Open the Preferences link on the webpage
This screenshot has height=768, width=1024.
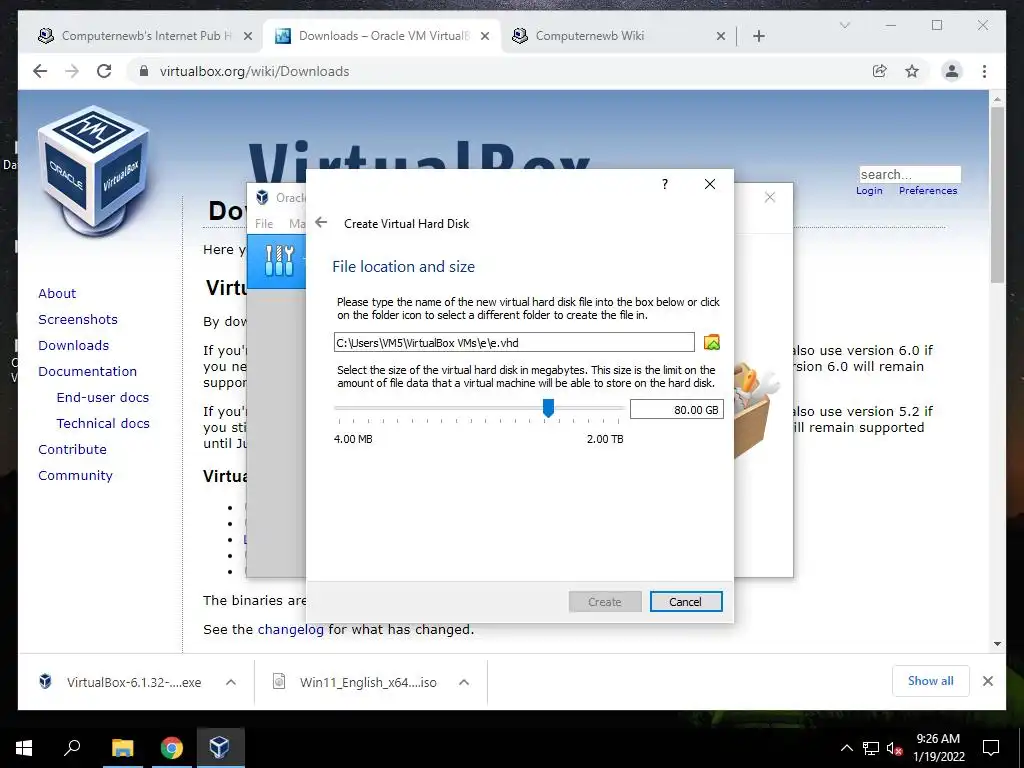(x=927, y=190)
